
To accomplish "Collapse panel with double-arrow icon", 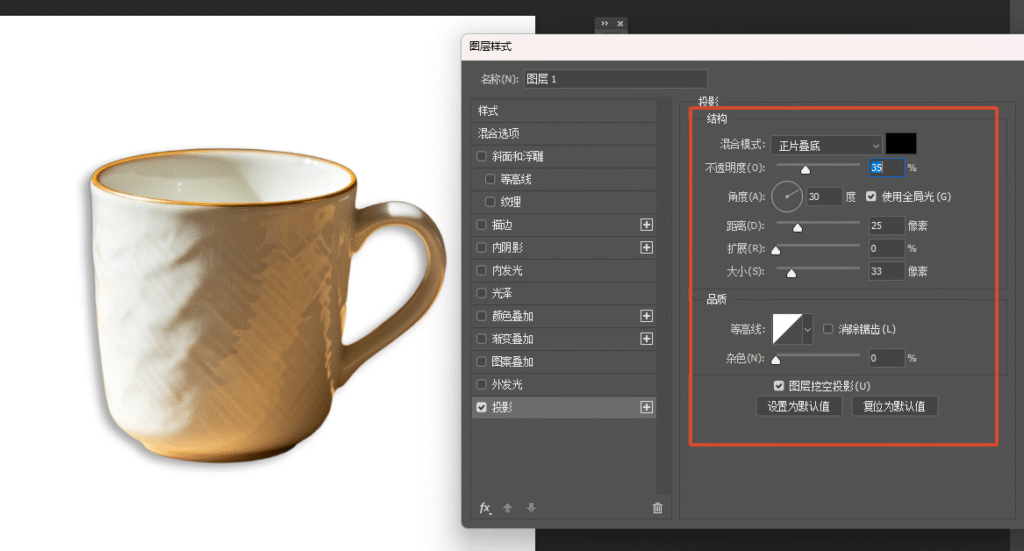I will tap(605, 24).
